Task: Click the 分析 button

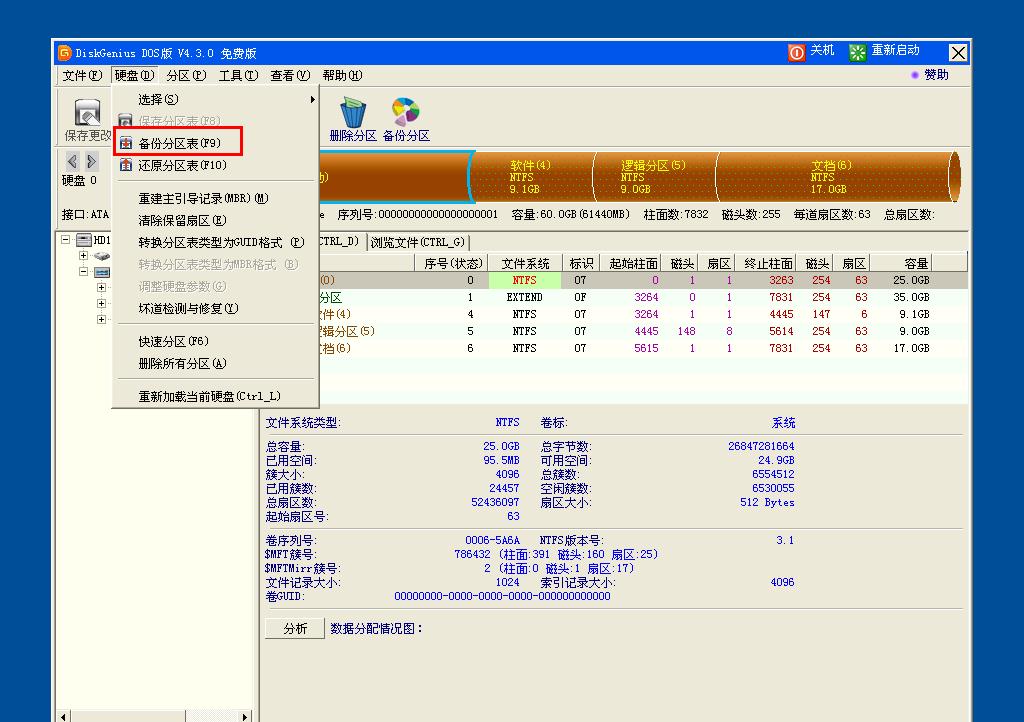Action: tap(295, 628)
